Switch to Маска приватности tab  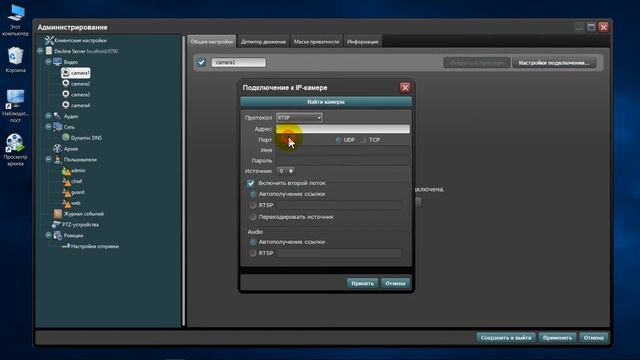click(316, 41)
